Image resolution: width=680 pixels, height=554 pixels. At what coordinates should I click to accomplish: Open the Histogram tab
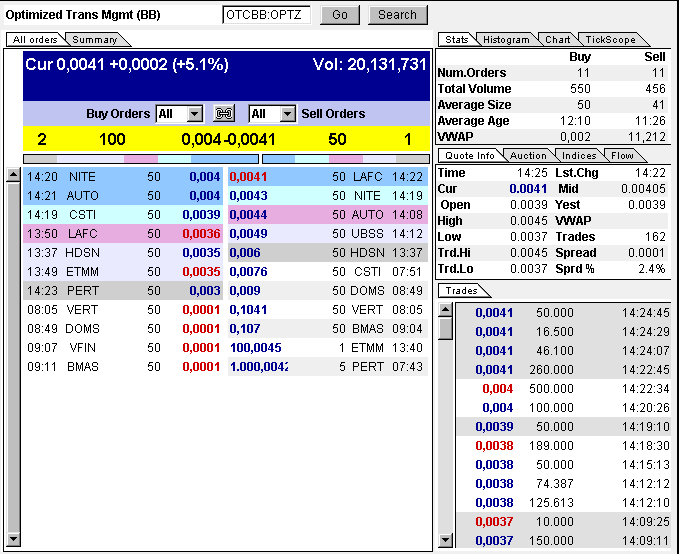pyautogui.click(x=506, y=40)
